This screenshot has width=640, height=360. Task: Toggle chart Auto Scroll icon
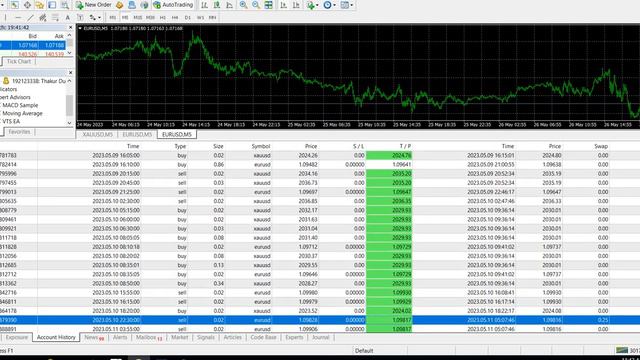[x=283, y=5]
